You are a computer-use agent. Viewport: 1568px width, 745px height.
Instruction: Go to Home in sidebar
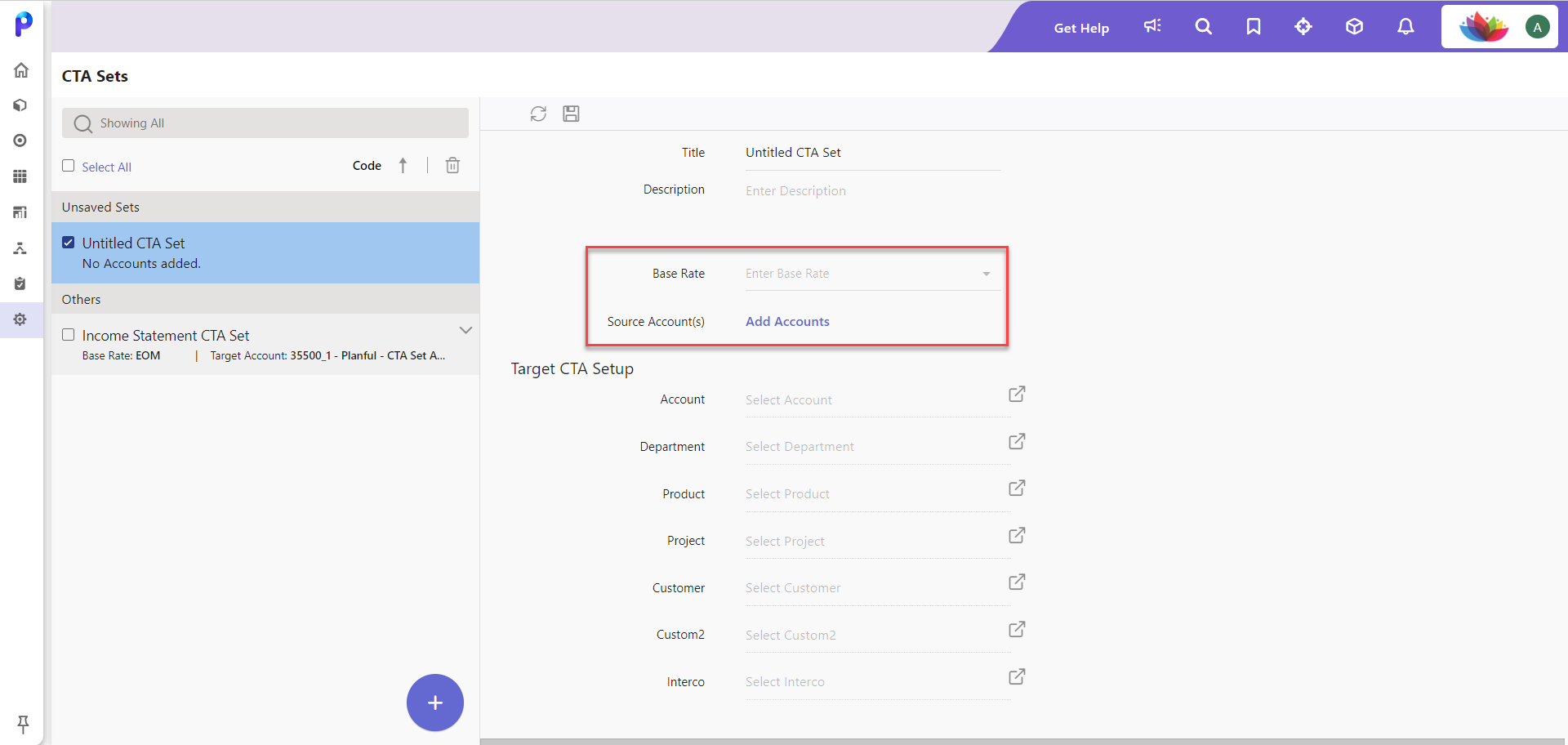click(x=21, y=70)
